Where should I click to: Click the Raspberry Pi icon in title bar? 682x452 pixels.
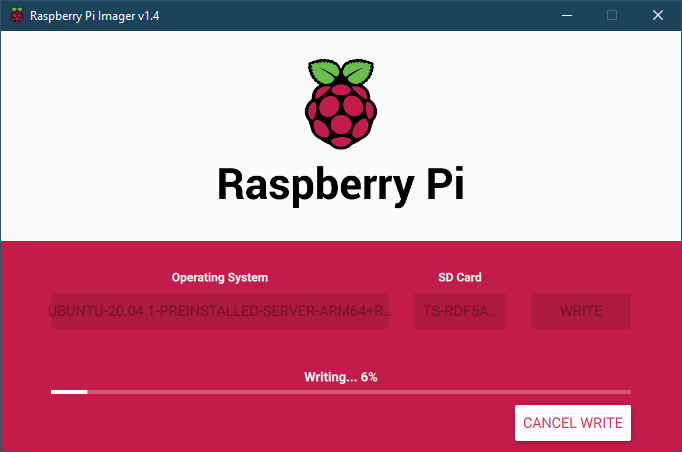(17, 15)
